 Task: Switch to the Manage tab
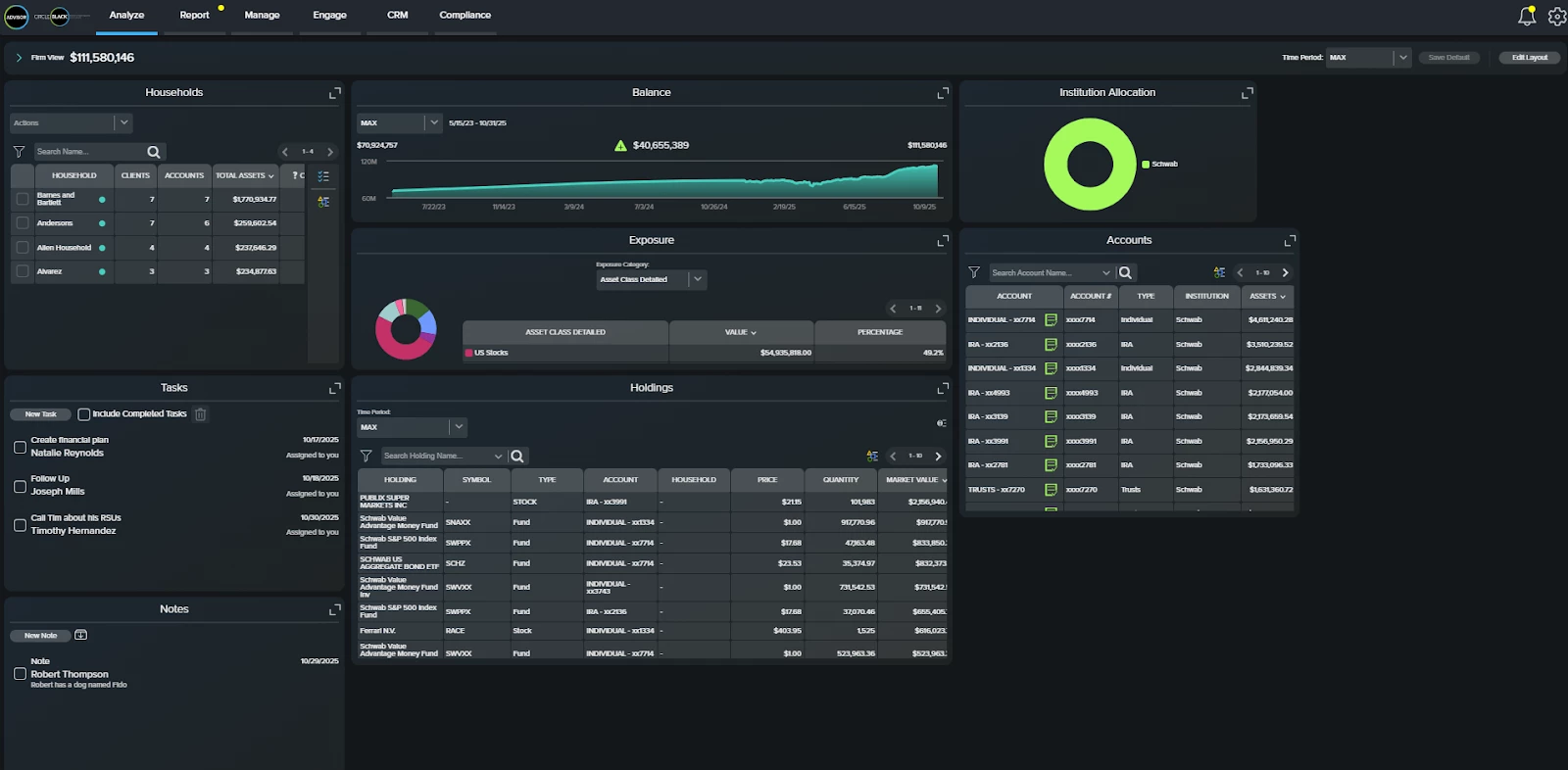click(262, 15)
